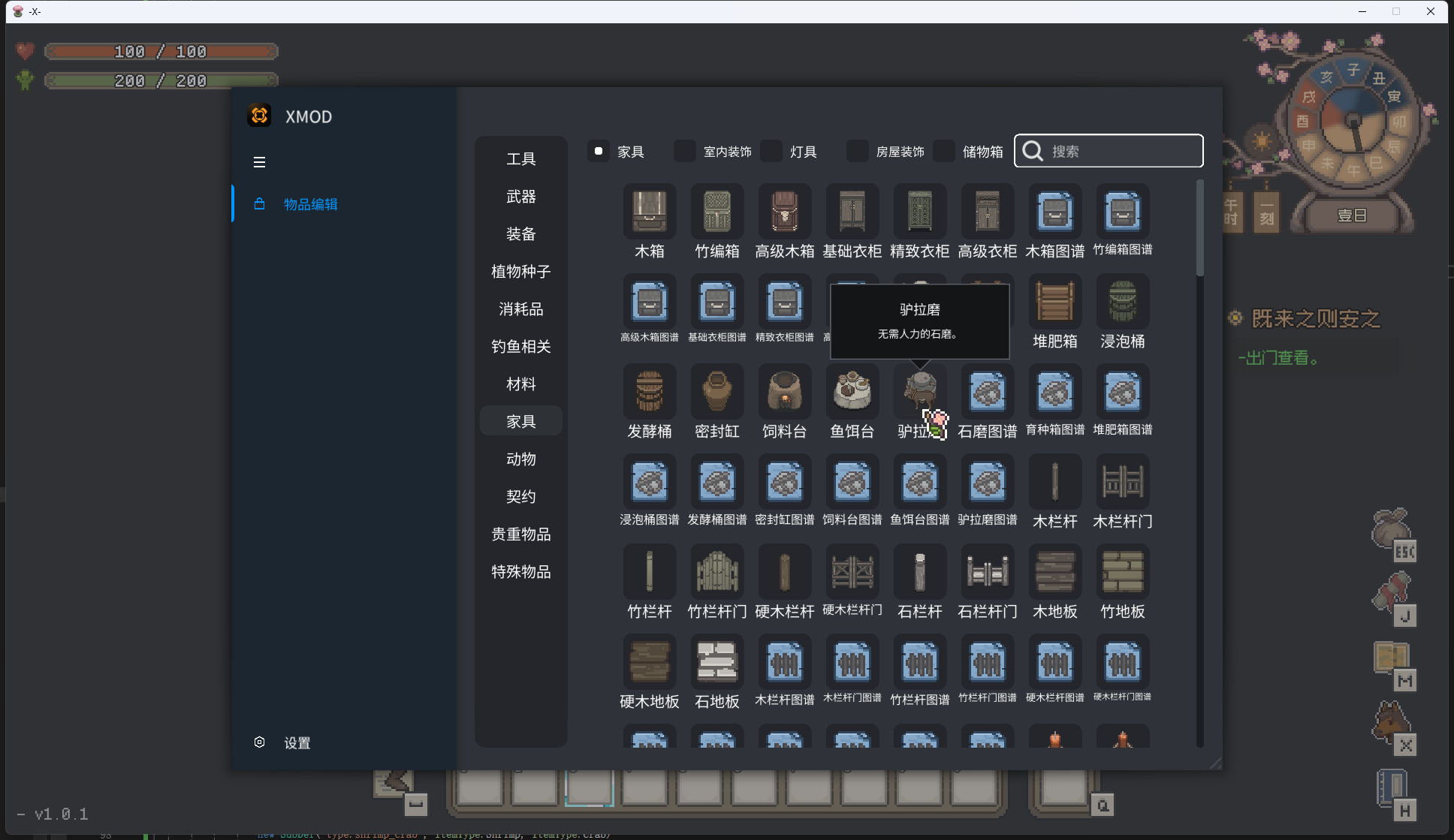
Task: Switch to the 钓鱼相关 category
Action: [x=520, y=347]
